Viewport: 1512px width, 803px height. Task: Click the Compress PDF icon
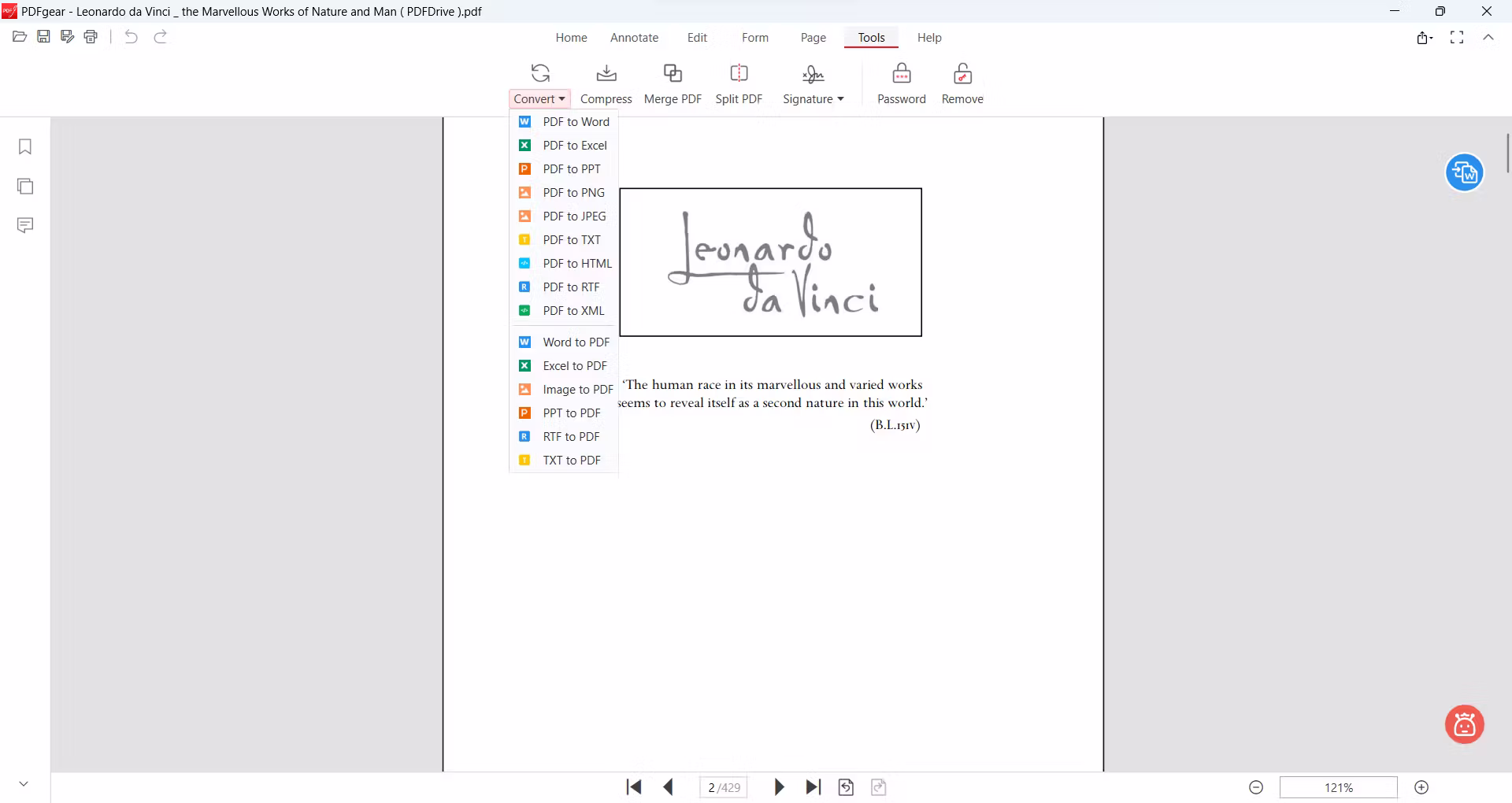[606, 73]
